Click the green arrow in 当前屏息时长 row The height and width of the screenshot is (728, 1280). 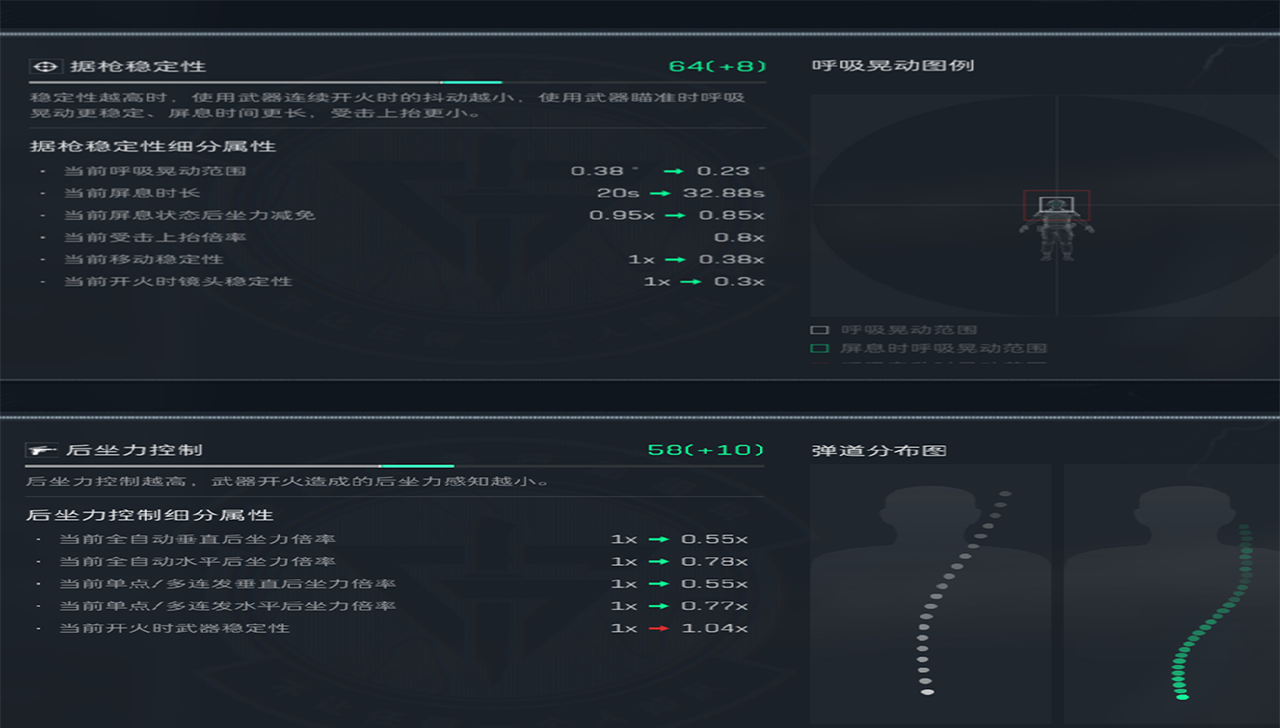(659, 193)
